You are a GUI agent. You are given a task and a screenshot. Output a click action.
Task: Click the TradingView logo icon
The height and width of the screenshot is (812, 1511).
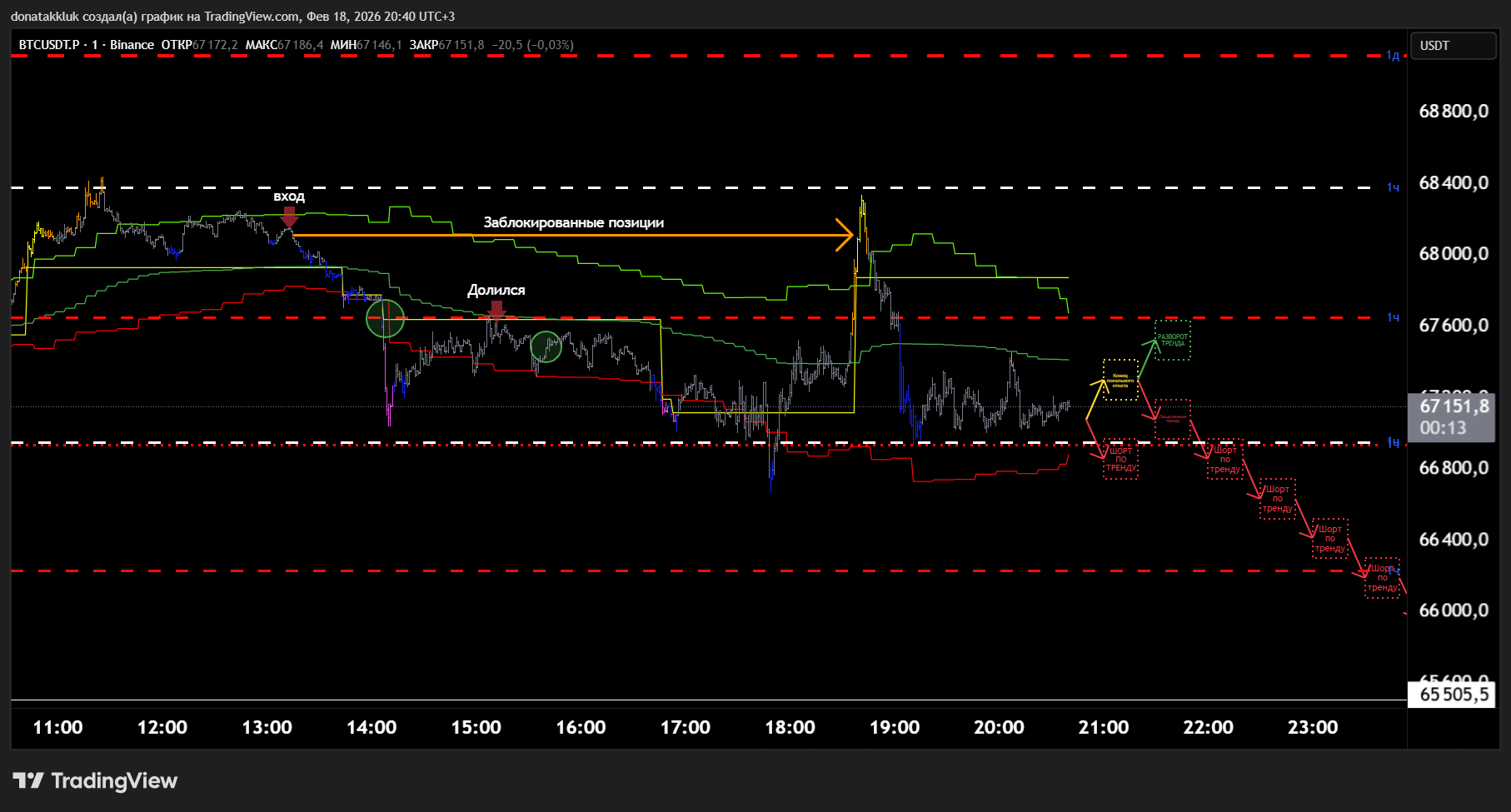pyautogui.click(x=28, y=780)
